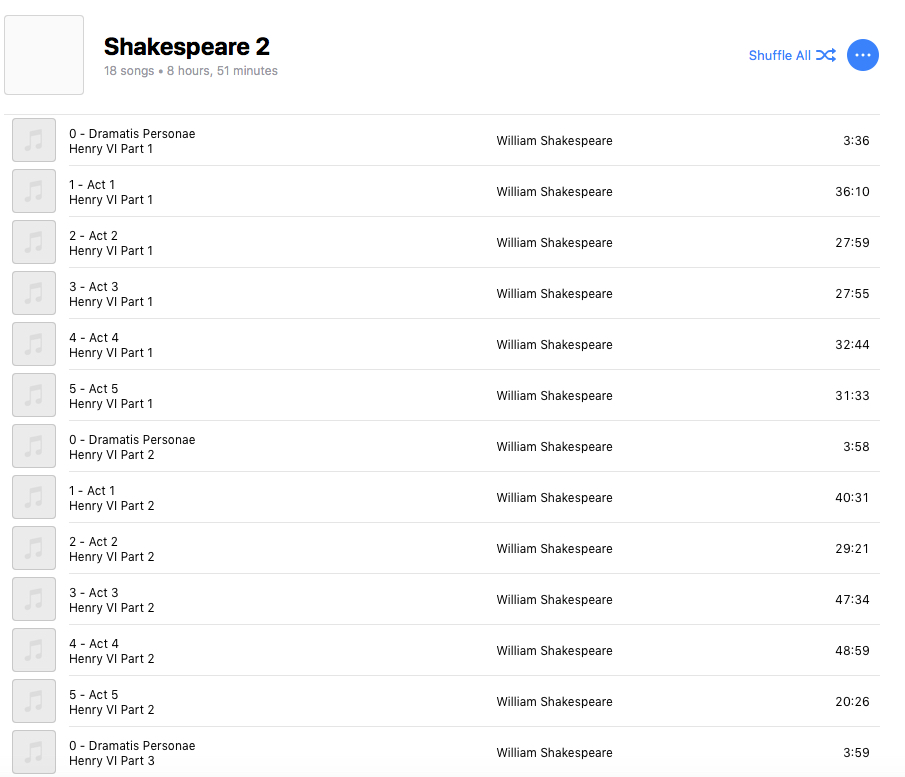
Task: Click the 48:59 duration value
Action: 852,651
